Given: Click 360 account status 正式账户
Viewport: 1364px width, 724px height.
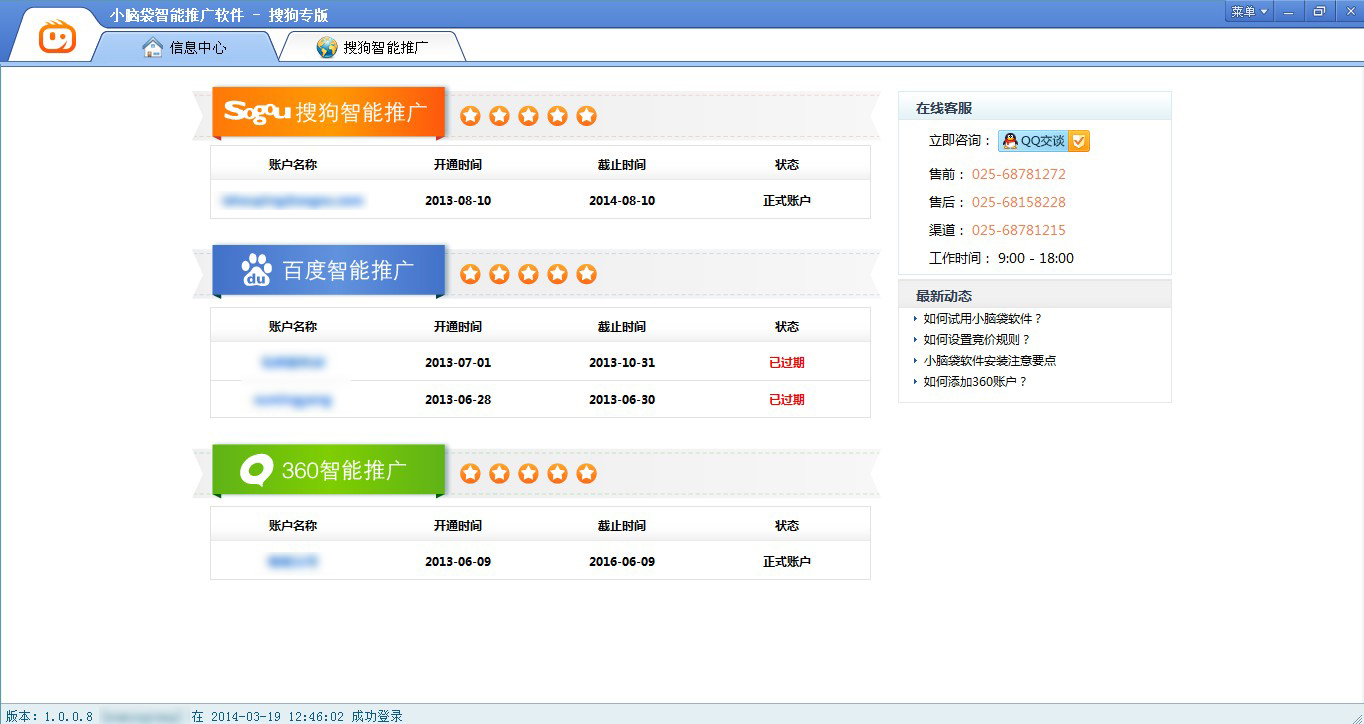Looking at the screenshot, I should [787, 562].
